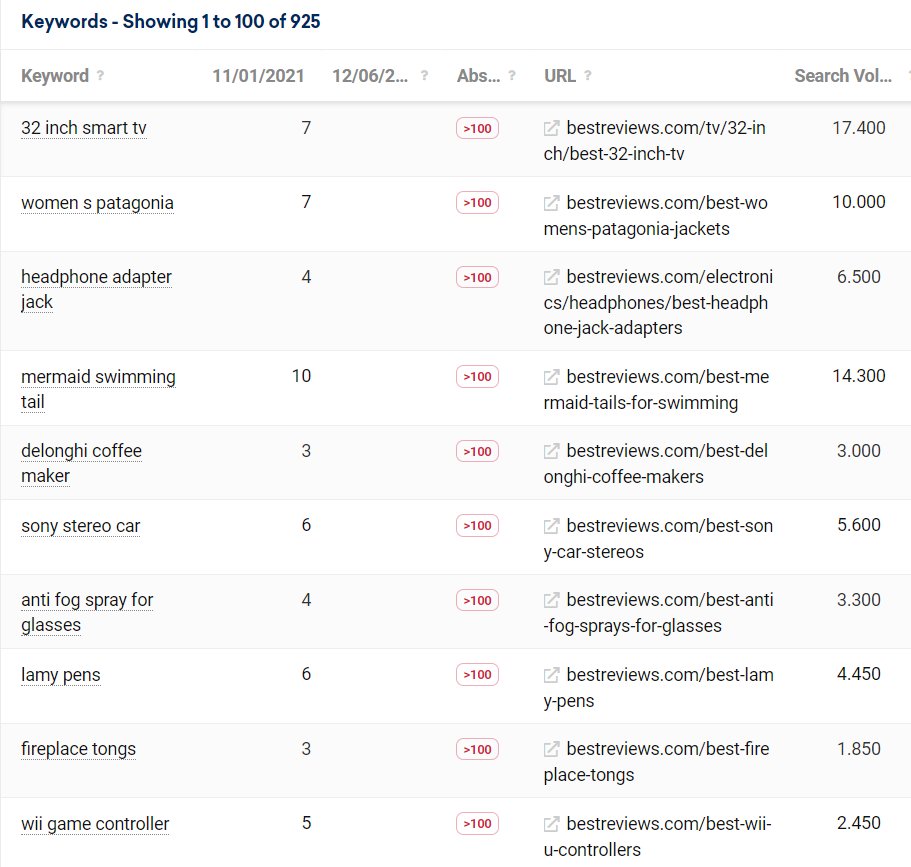
Task: Select search volume value 4.450
Action: (859, 674)
